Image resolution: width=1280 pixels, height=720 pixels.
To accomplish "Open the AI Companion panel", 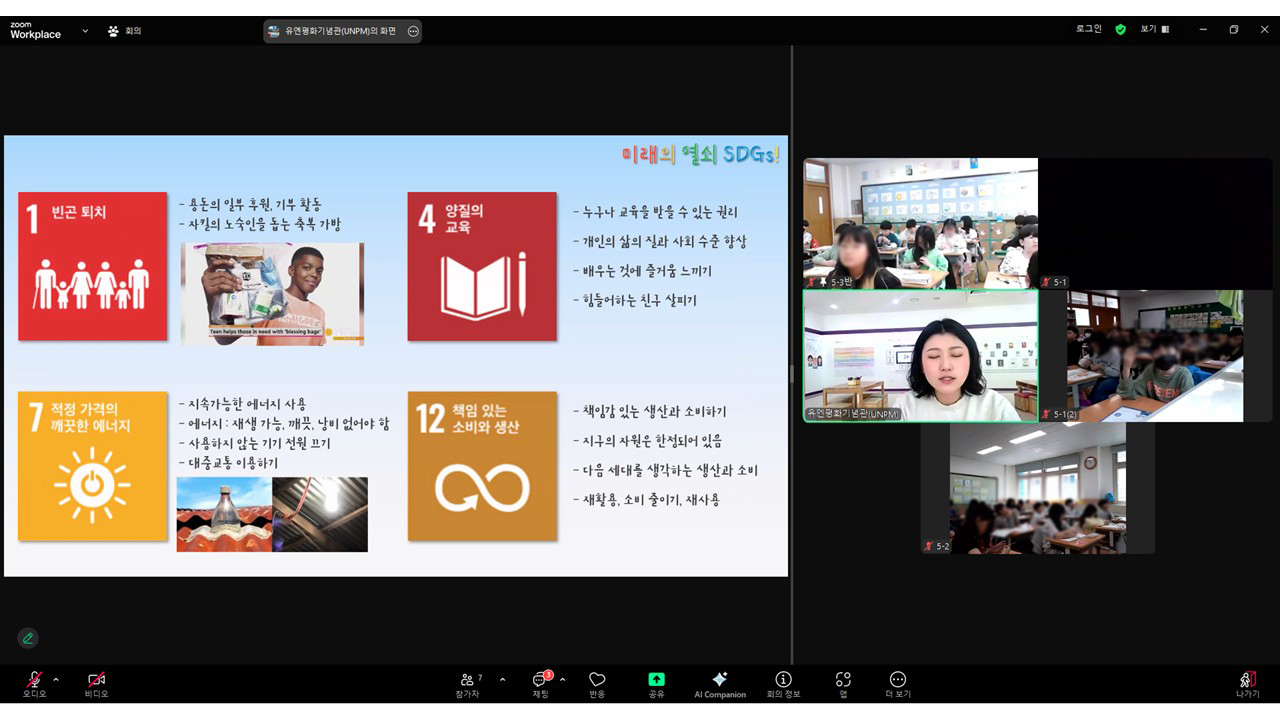I will pyautogui.click(x=720, y=685).
